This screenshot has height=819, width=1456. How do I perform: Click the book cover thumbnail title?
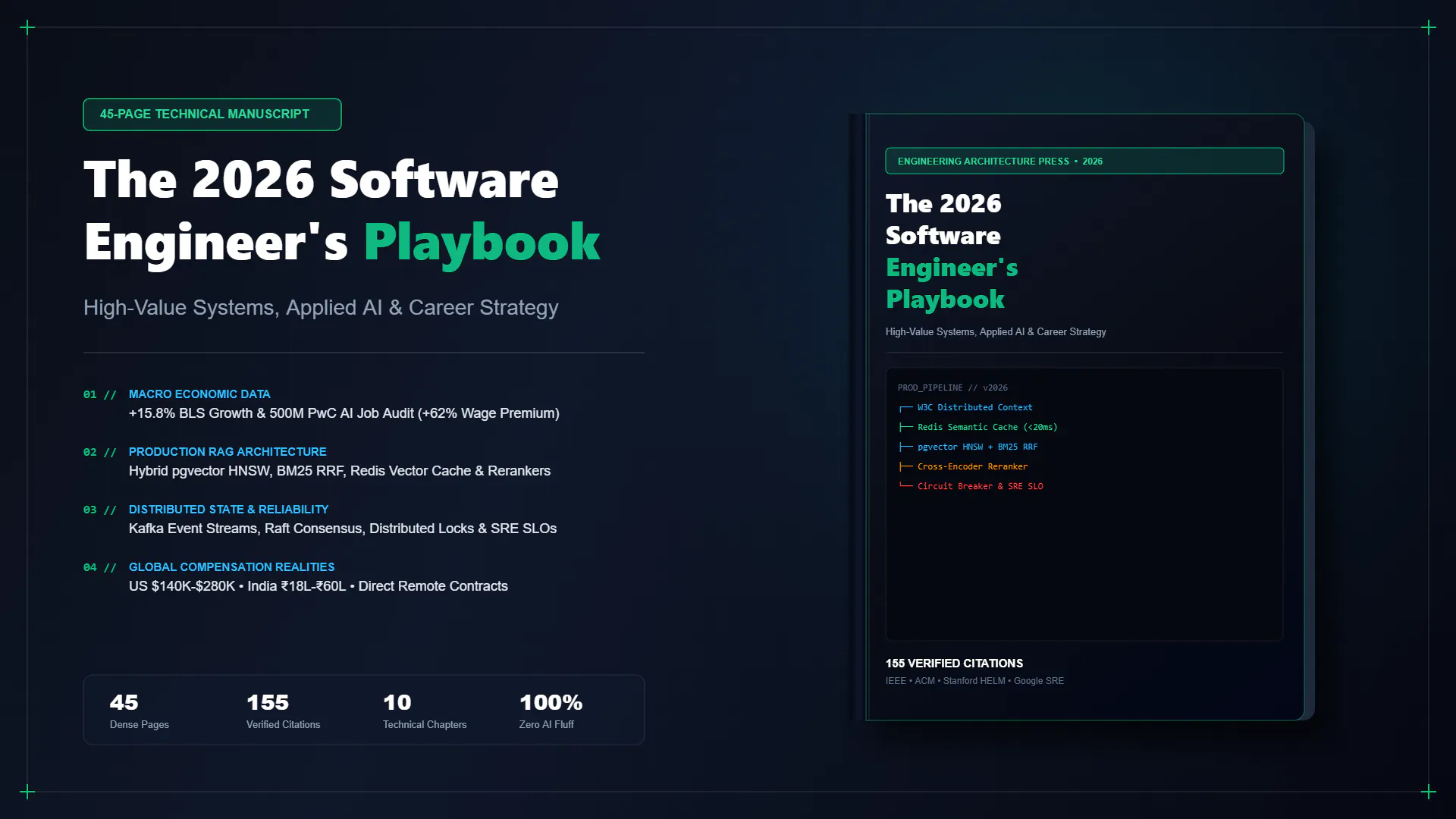(952, 251)
